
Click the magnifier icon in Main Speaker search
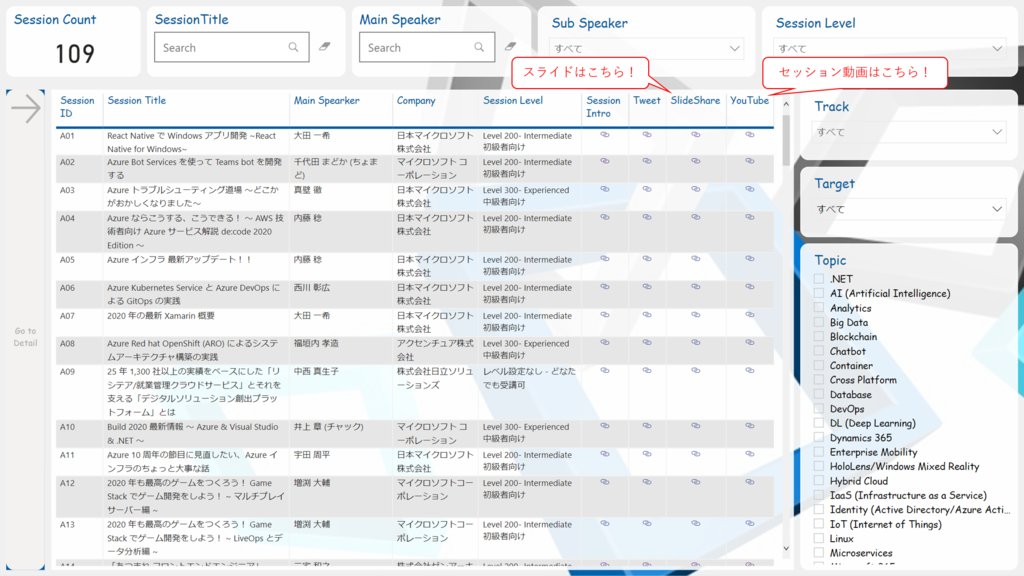tap(479, 47)
